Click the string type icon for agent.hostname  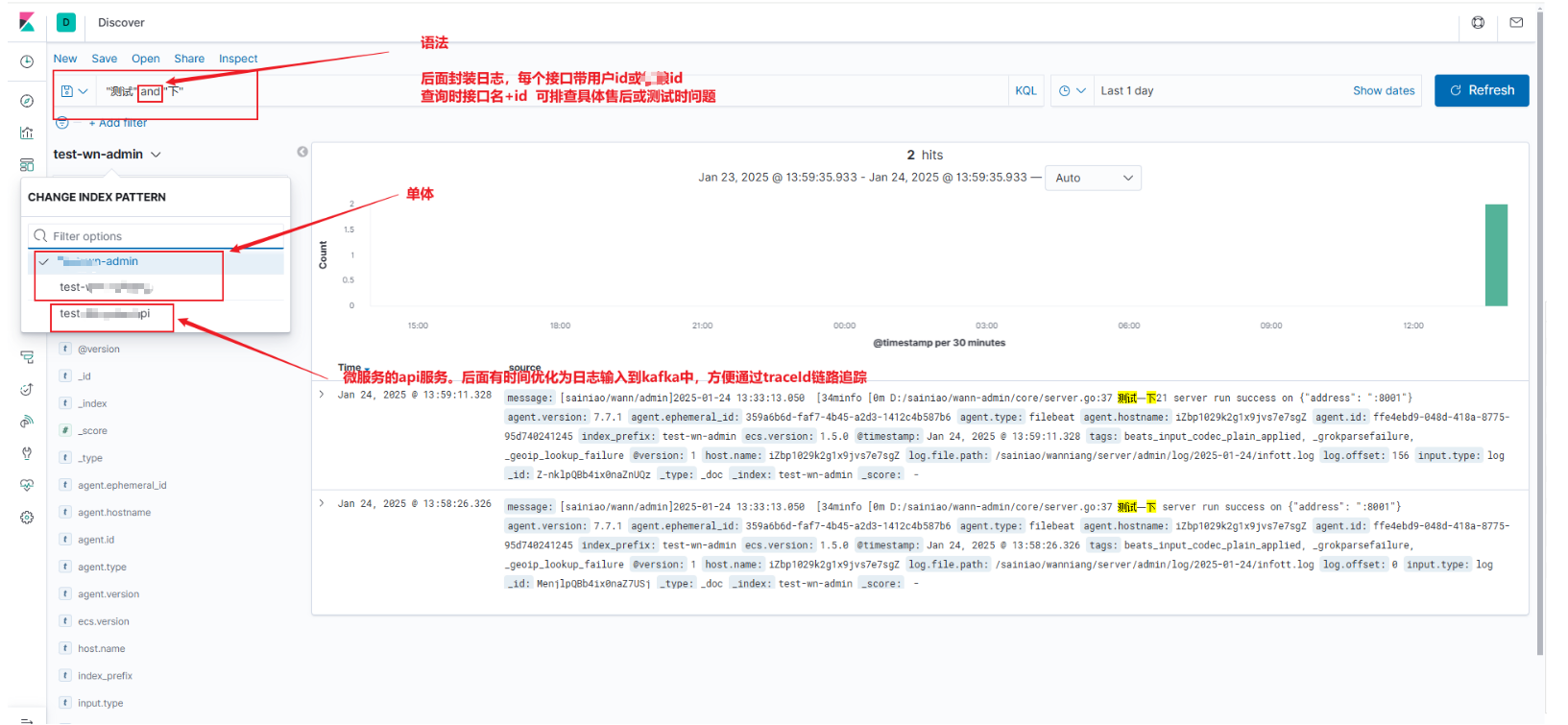65,512
